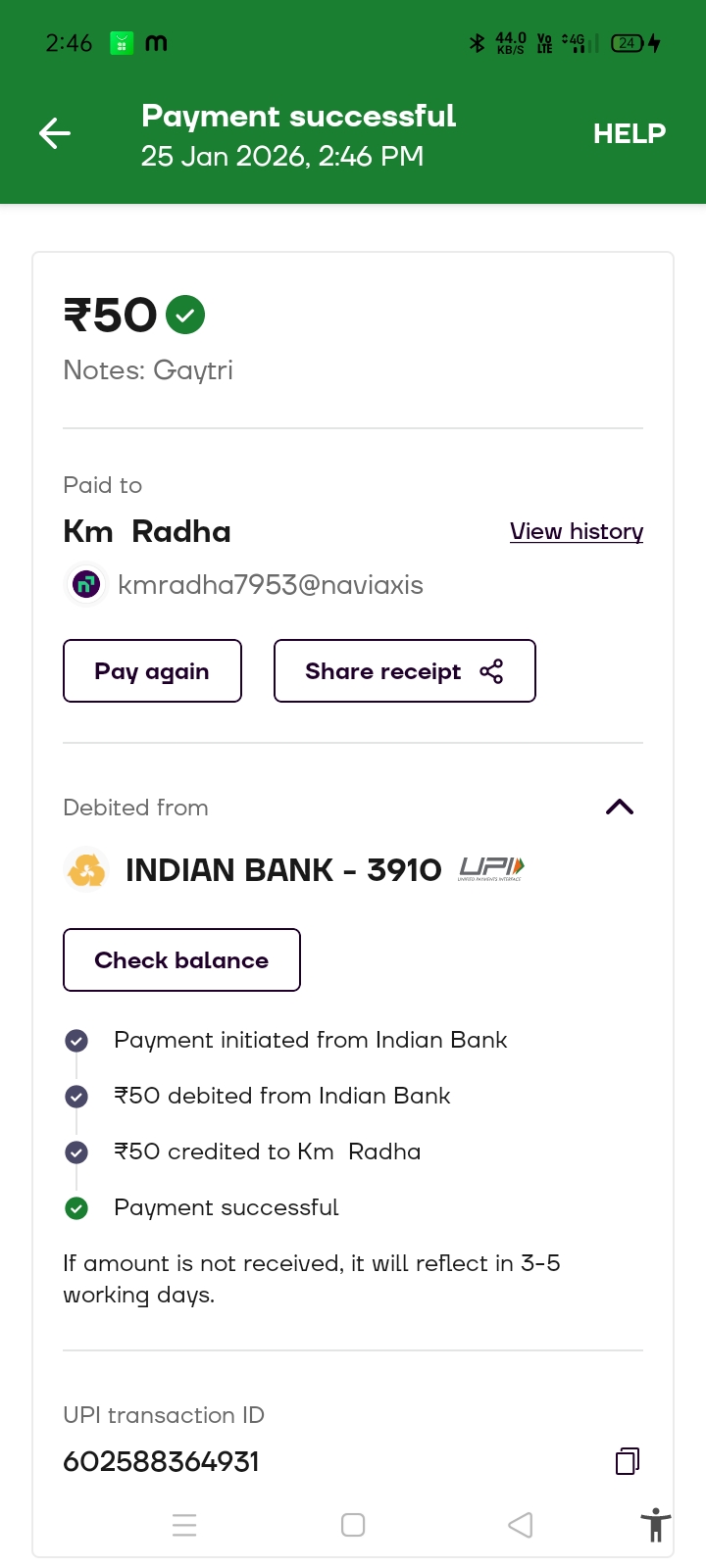706x1568 pixels.
Task: Tap the share icon in Share receipt
Action: 491,671
